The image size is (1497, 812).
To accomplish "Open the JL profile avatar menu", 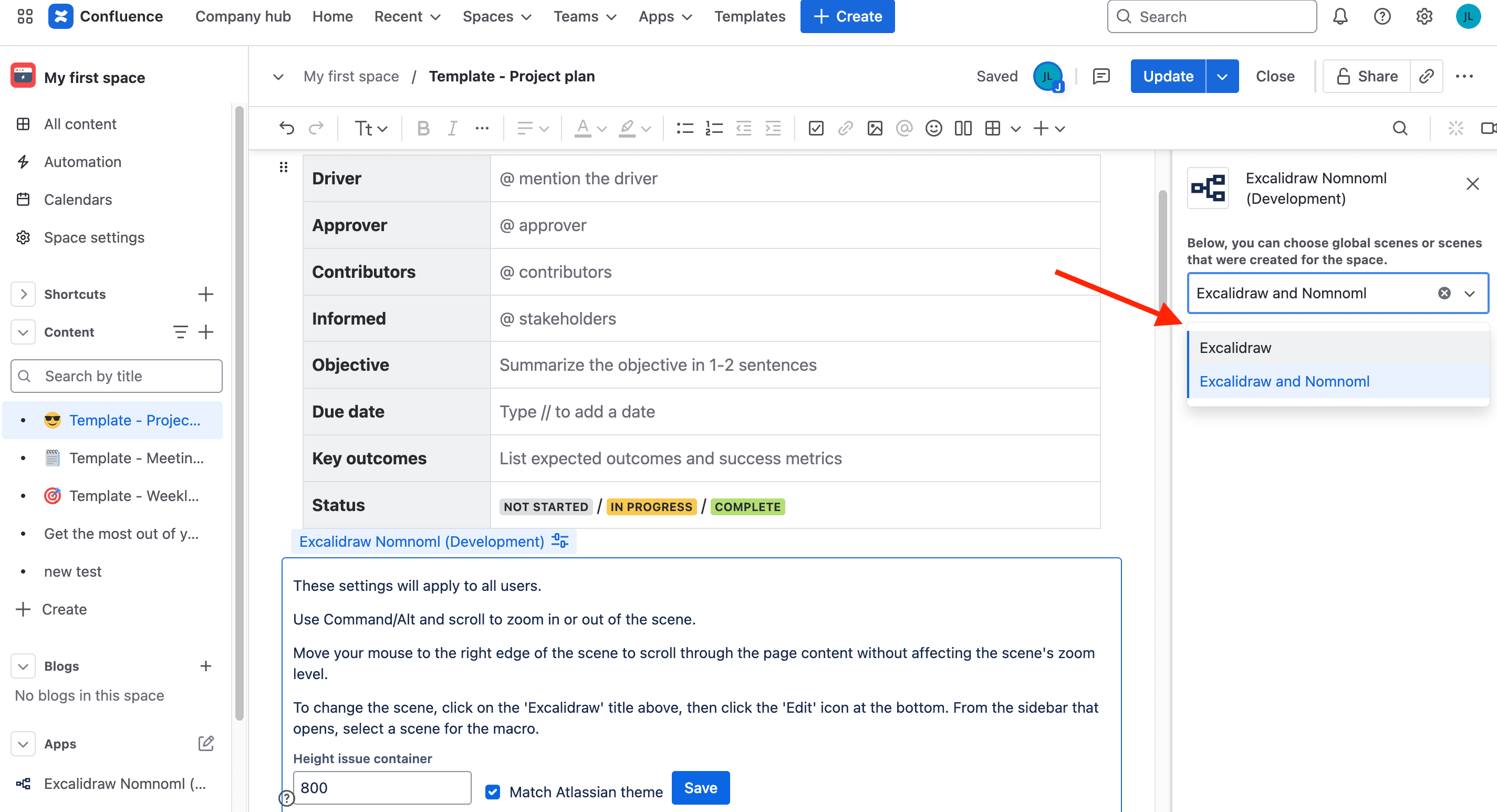I will coord(1468,16).
